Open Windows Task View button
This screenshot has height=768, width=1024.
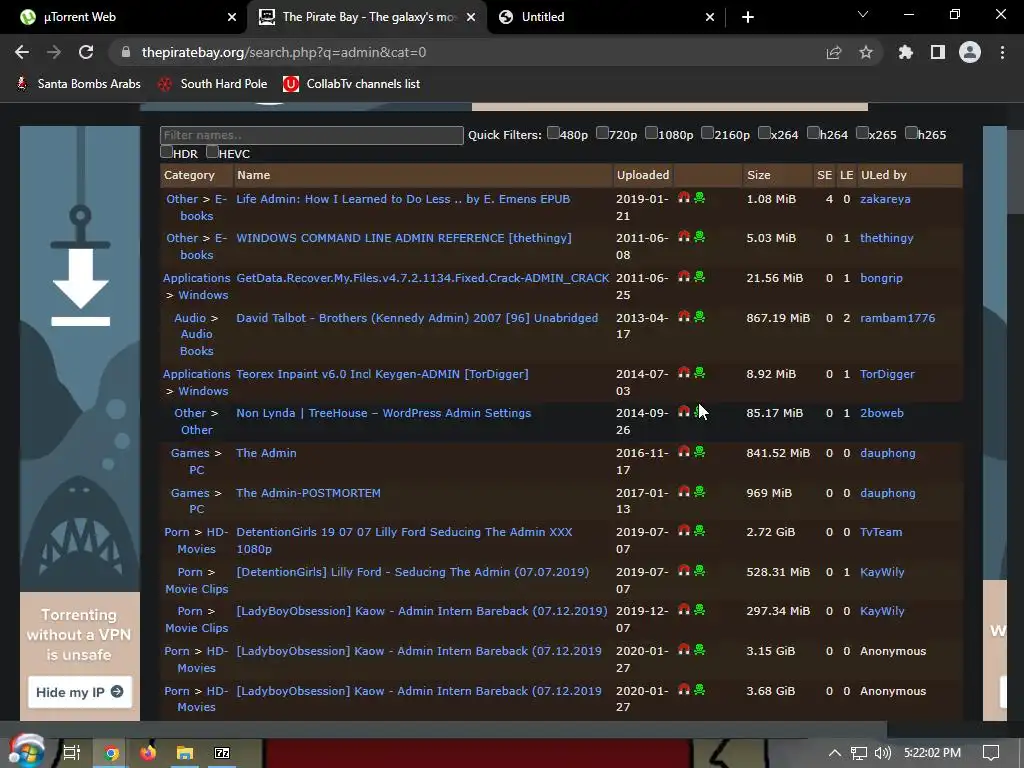click(x=71, y=753)
